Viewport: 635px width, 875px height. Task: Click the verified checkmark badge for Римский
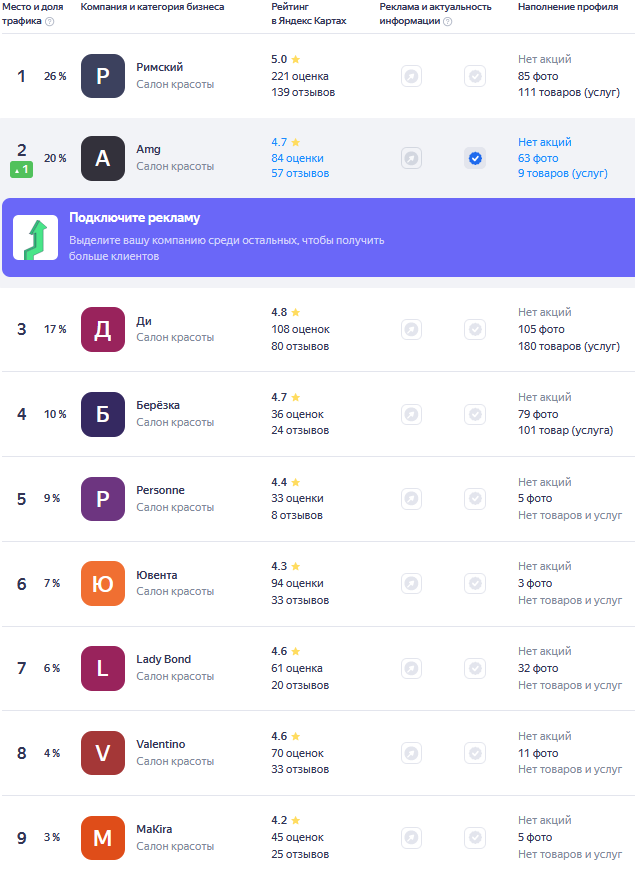coord(475,76)
